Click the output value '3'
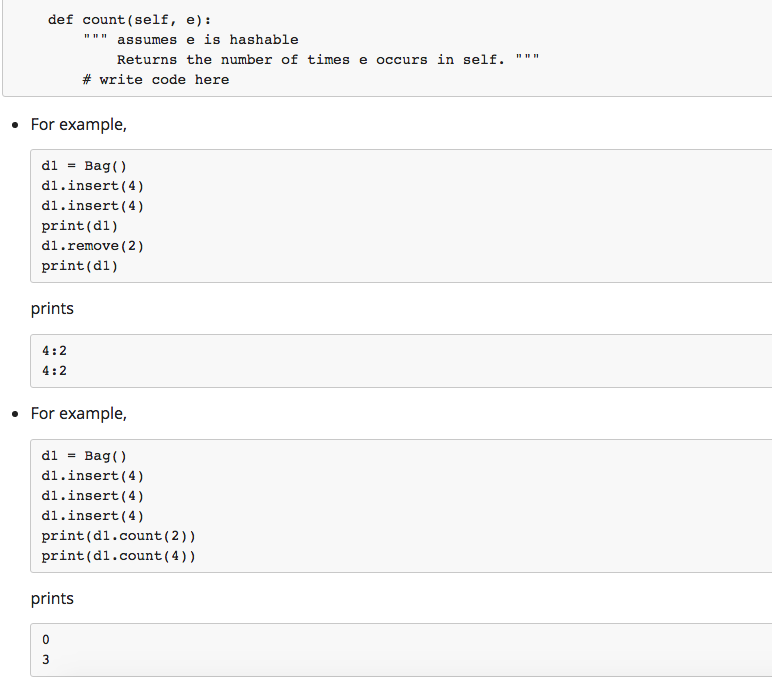 click(x=46, y=660)
